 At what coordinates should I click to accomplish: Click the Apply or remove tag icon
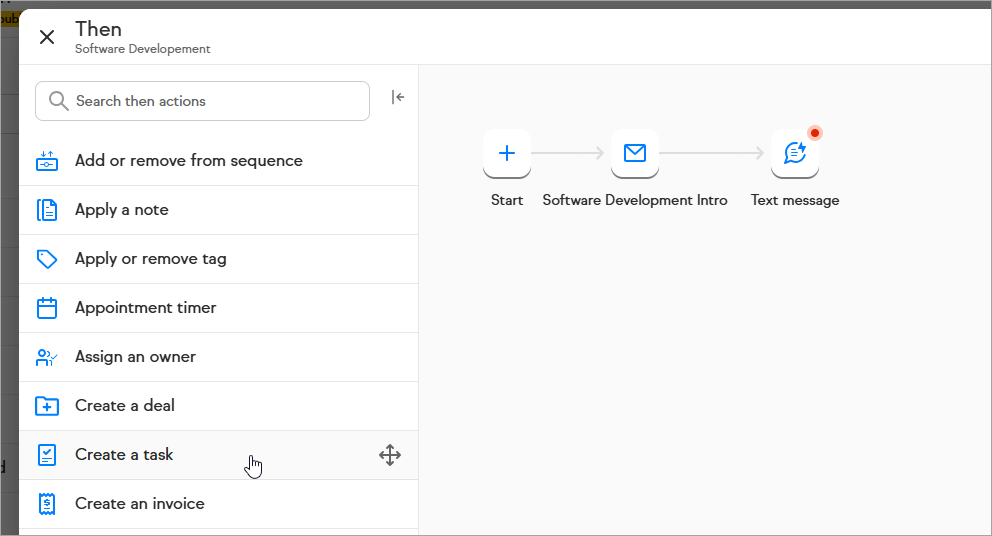[x=47, y=259]
